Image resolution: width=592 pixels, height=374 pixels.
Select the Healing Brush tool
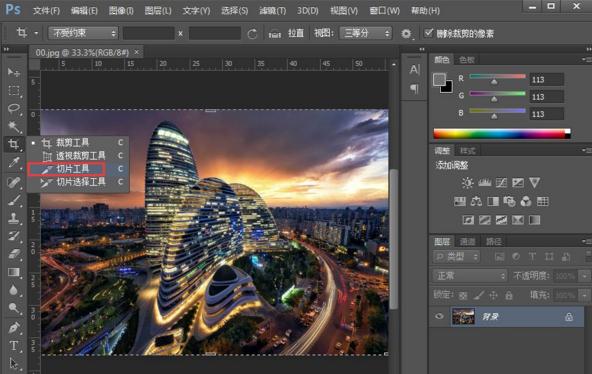click(x=14, y=182)
